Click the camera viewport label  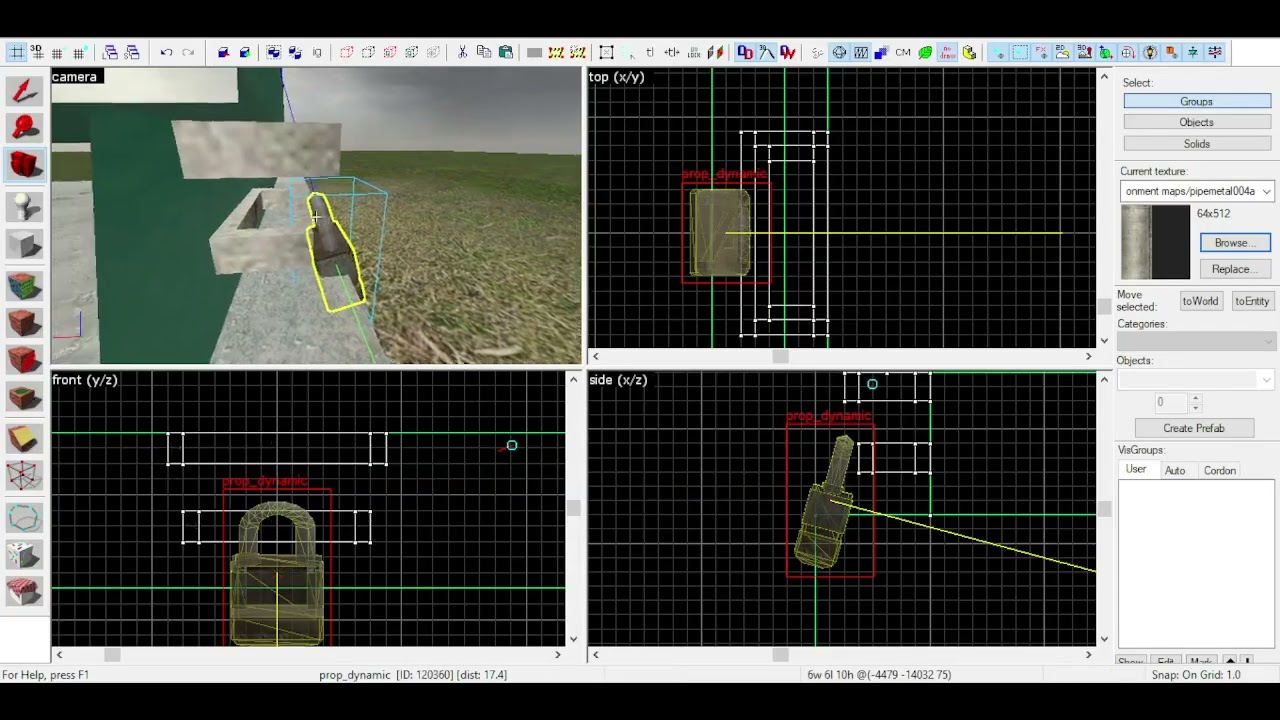[75, 77]
